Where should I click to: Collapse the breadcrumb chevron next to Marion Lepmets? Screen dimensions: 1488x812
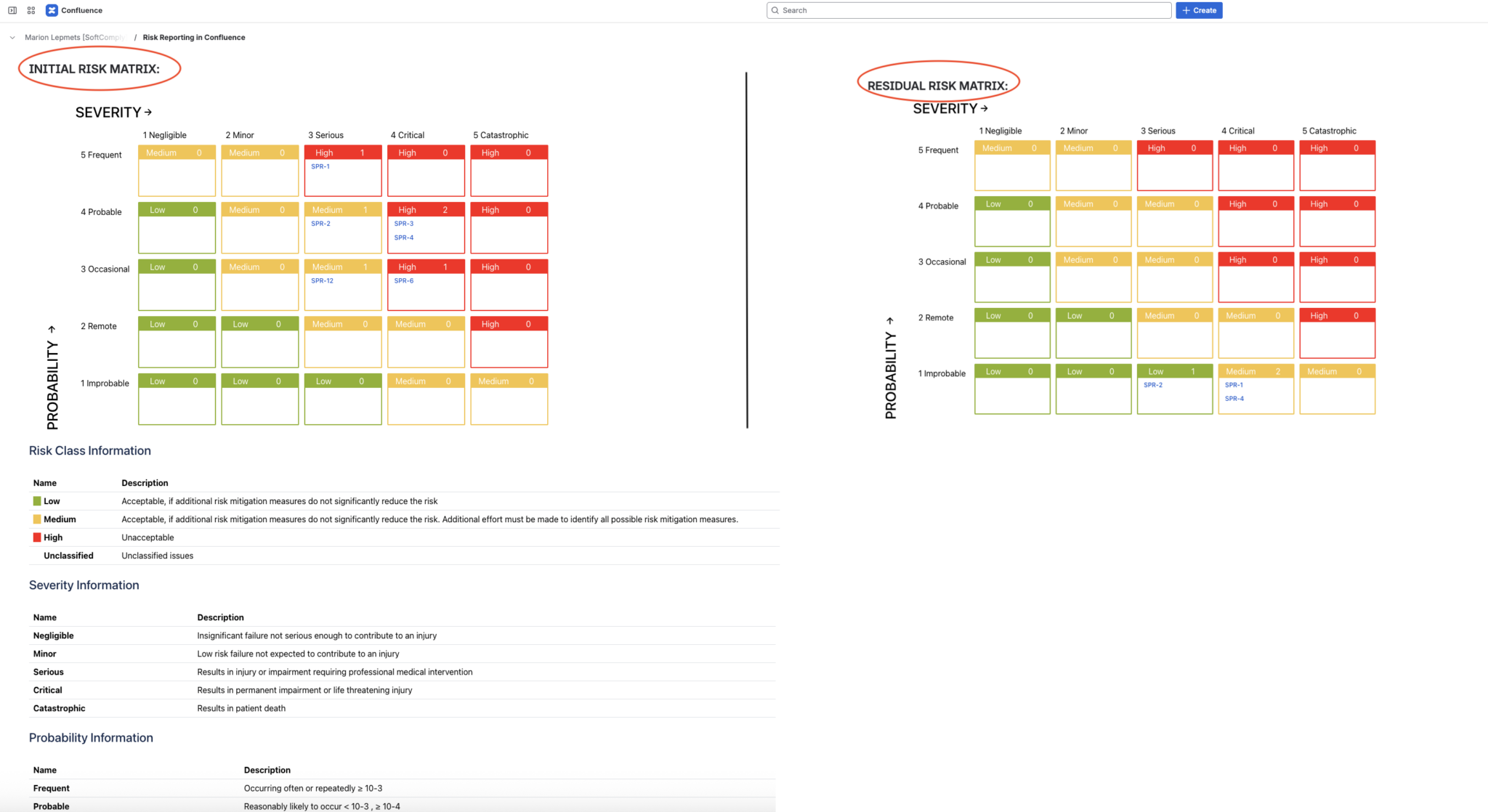(x=12, y=37)
